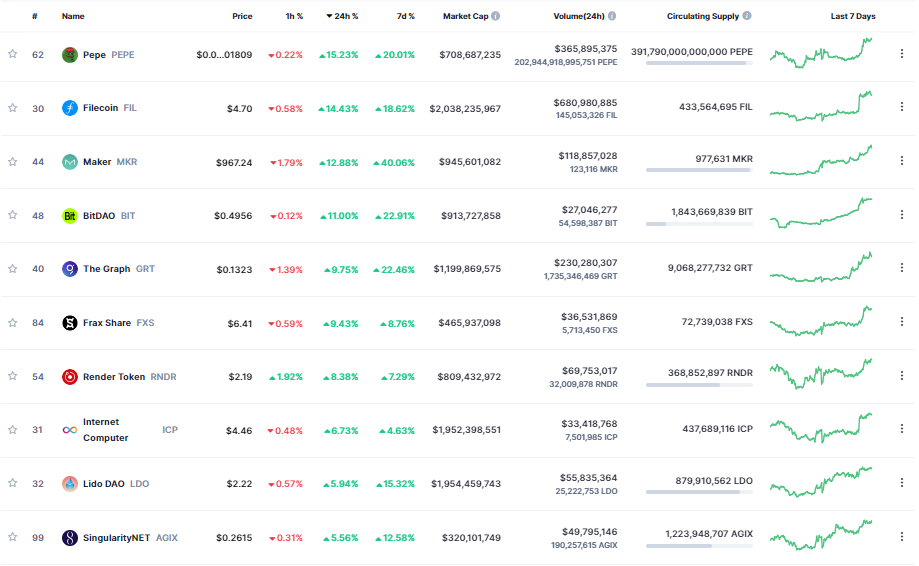Screen dimensions: 919x566
Task: Star Render Token for watchlist
Action: tap(12, 376)
